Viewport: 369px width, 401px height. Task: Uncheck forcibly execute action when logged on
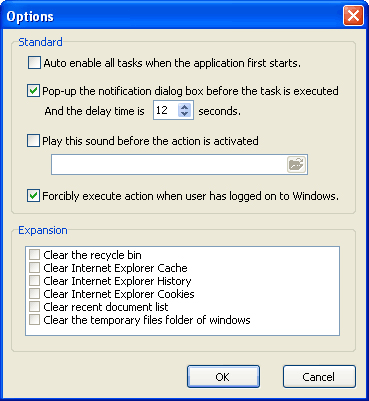(33, 196)
